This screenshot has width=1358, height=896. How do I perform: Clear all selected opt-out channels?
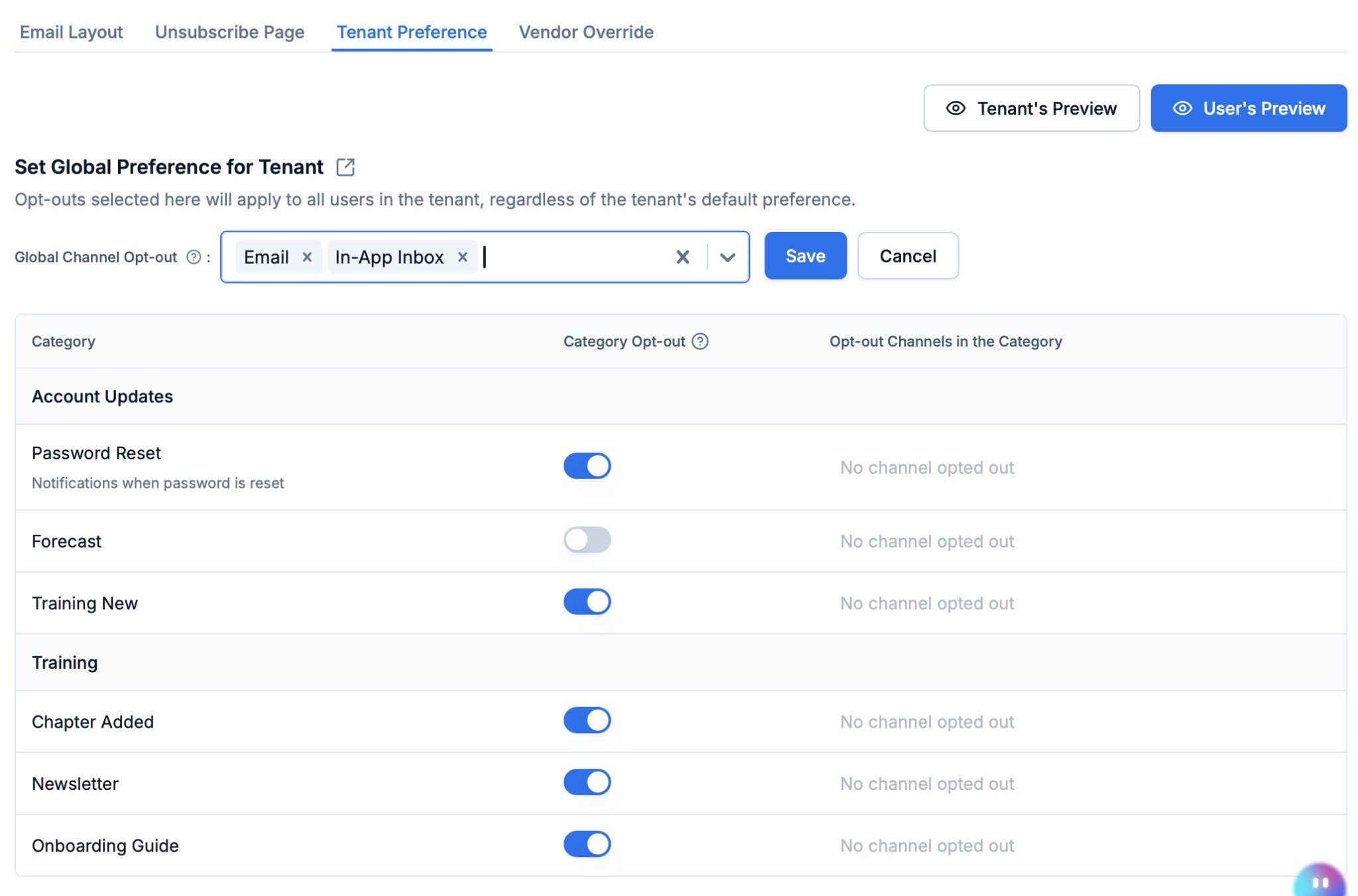(x=683, y=257)
